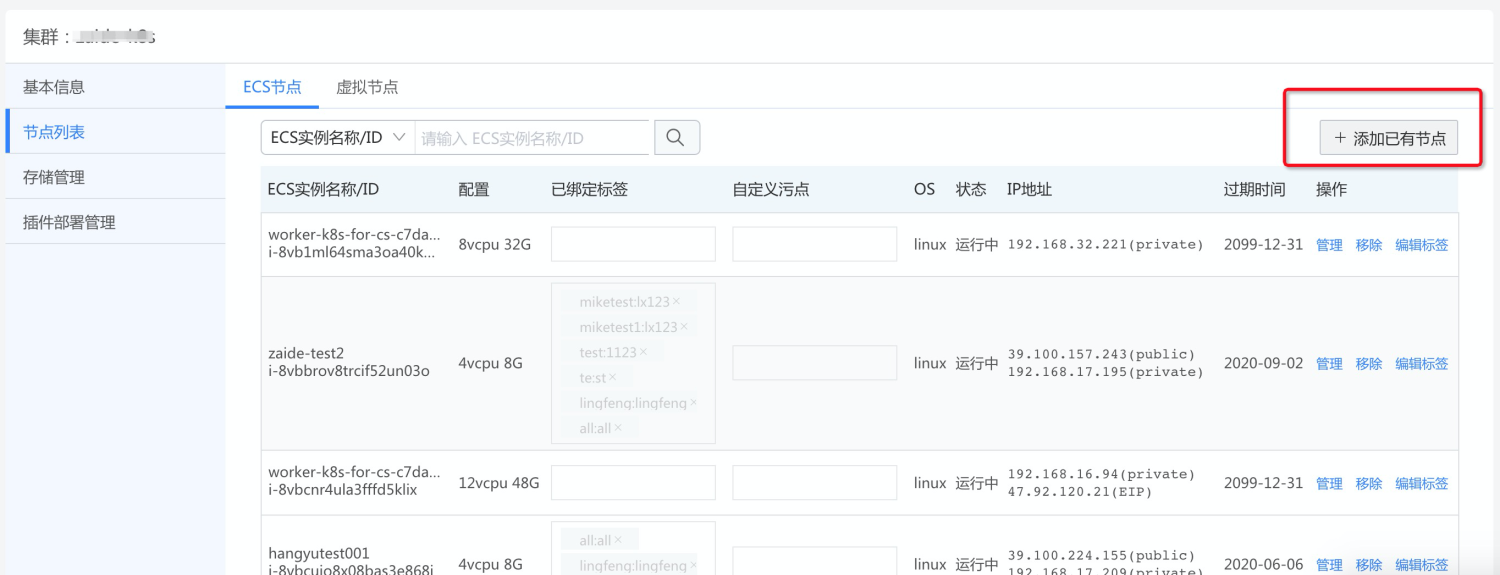Screen dimensions: 1500x575
Task: Click 管理 for node 192.168.32.221
Action: (1329, 245)
